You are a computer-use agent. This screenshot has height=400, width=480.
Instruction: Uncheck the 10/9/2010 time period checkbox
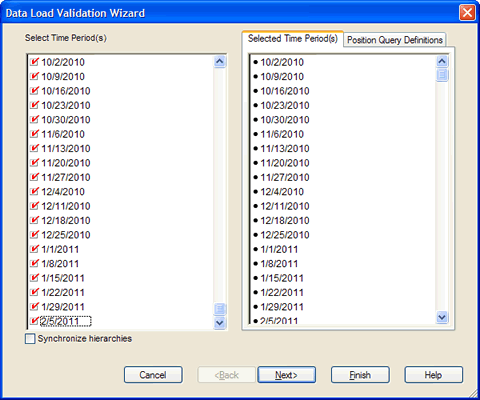tap(34, 76)
